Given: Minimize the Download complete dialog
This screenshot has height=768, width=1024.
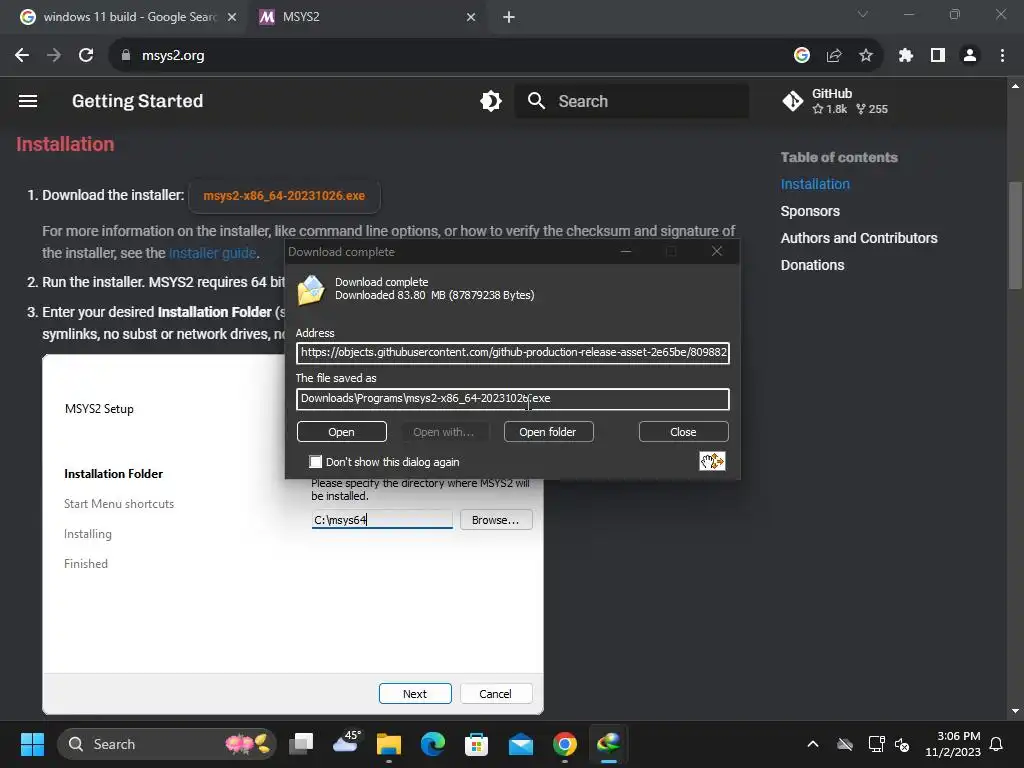Looking at the screenshot, I should (626, 251).
